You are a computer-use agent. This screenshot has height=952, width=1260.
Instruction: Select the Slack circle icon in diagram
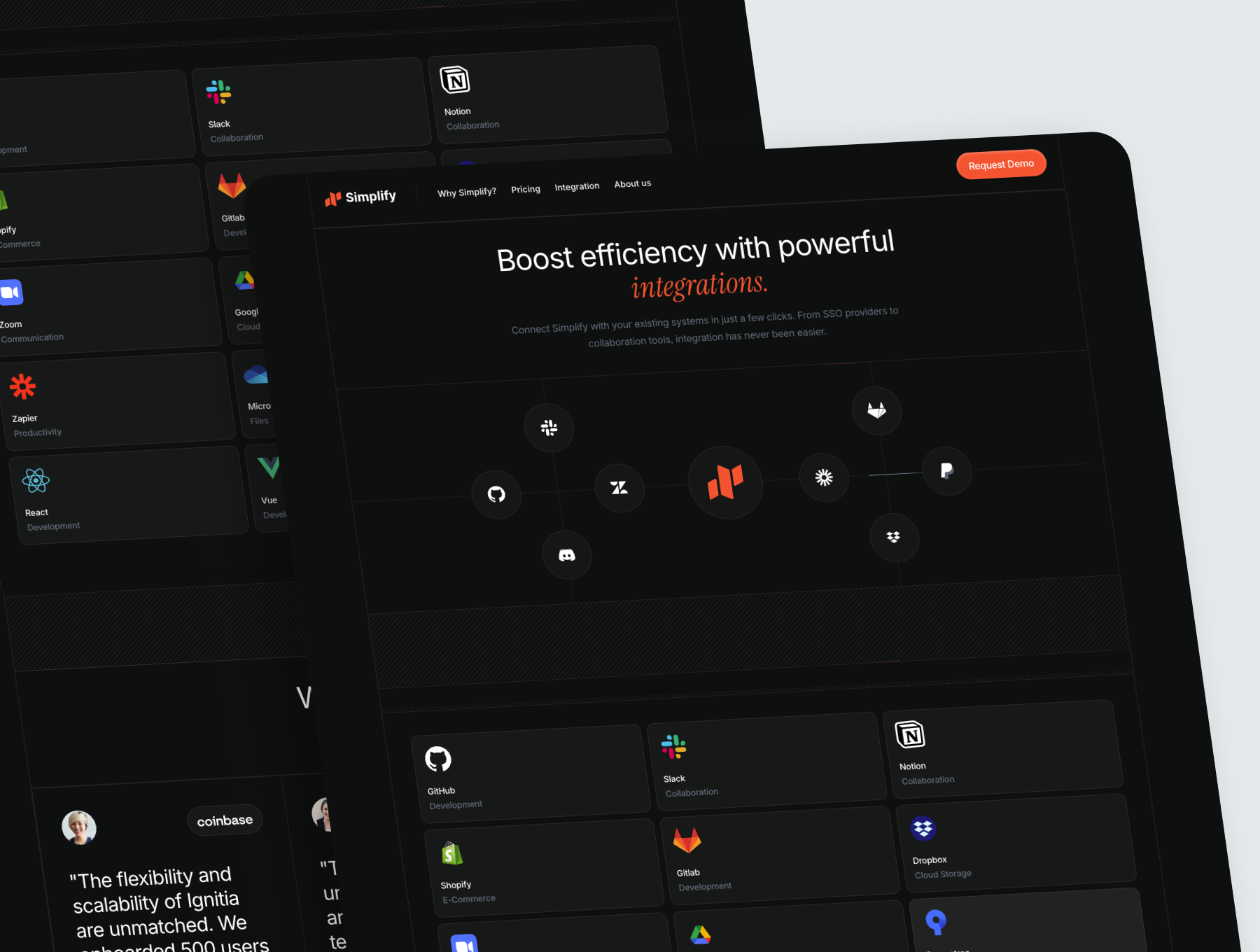click(x=549, y=428)
